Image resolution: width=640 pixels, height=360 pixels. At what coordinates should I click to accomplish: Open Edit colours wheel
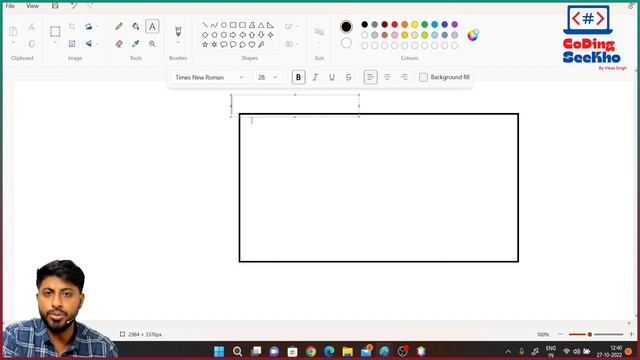click(x=473, y=35)
